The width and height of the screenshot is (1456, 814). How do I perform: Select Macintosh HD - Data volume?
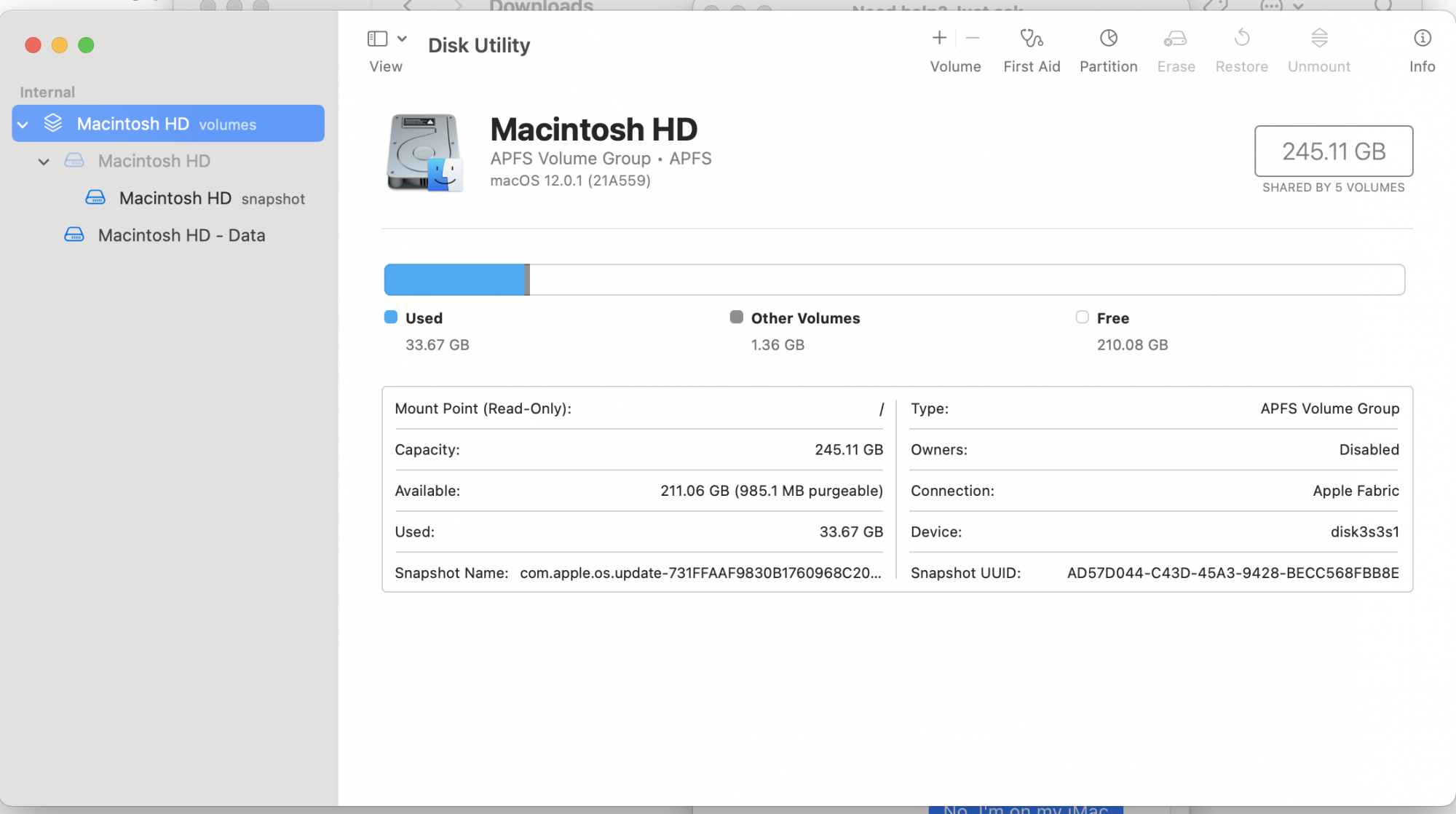[x=181, y=235]
